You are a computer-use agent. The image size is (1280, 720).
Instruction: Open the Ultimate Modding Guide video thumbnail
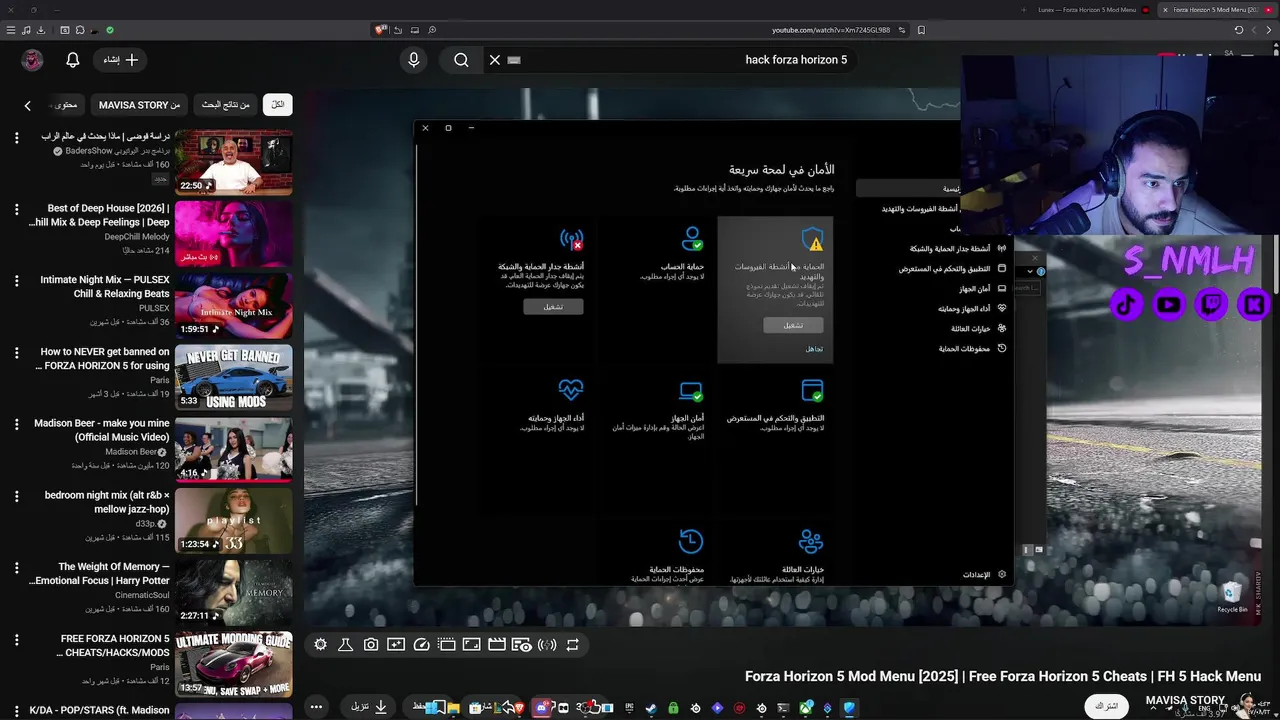pyautogui.click(x=234, y=664)
